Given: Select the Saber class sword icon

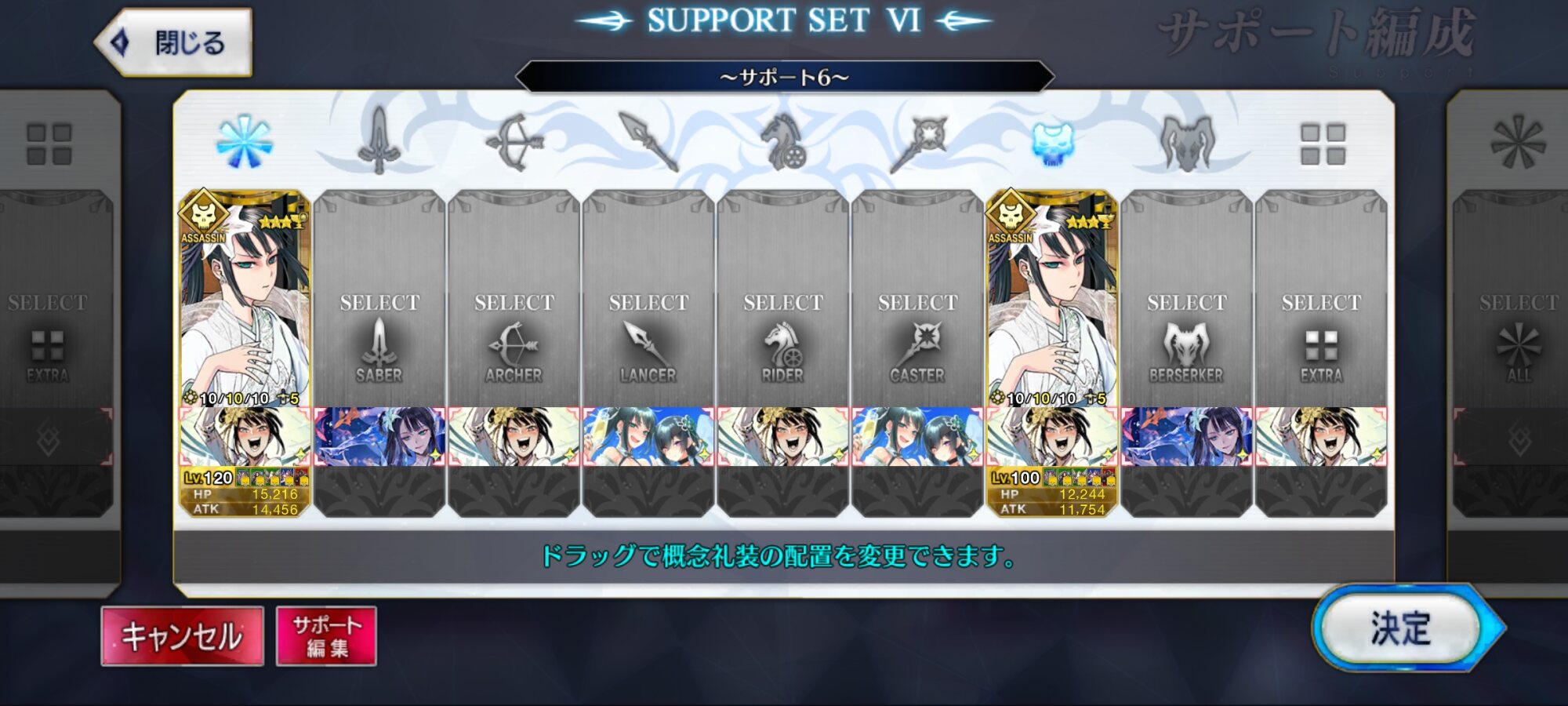Looking at the screenshot, I should pos(379,141).
